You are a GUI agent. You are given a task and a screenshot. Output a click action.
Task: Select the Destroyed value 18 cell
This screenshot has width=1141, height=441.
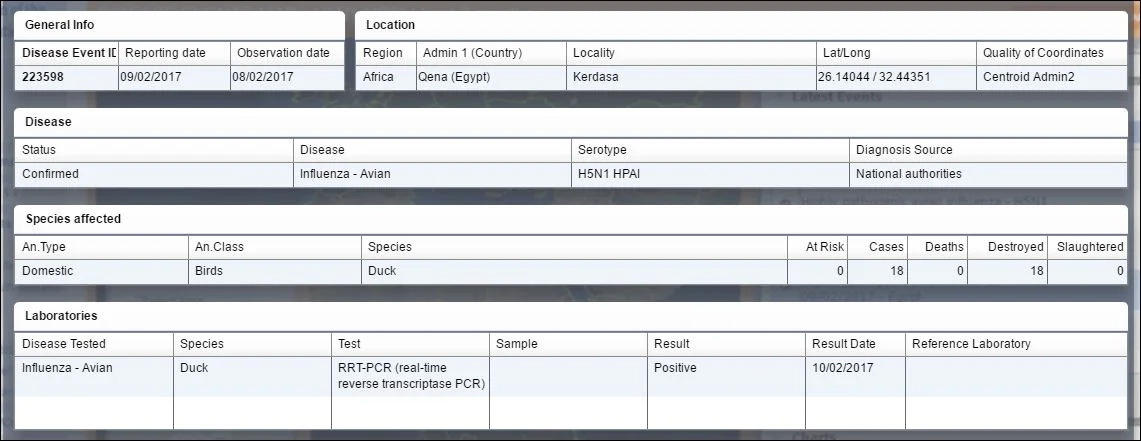[1007, 271]
